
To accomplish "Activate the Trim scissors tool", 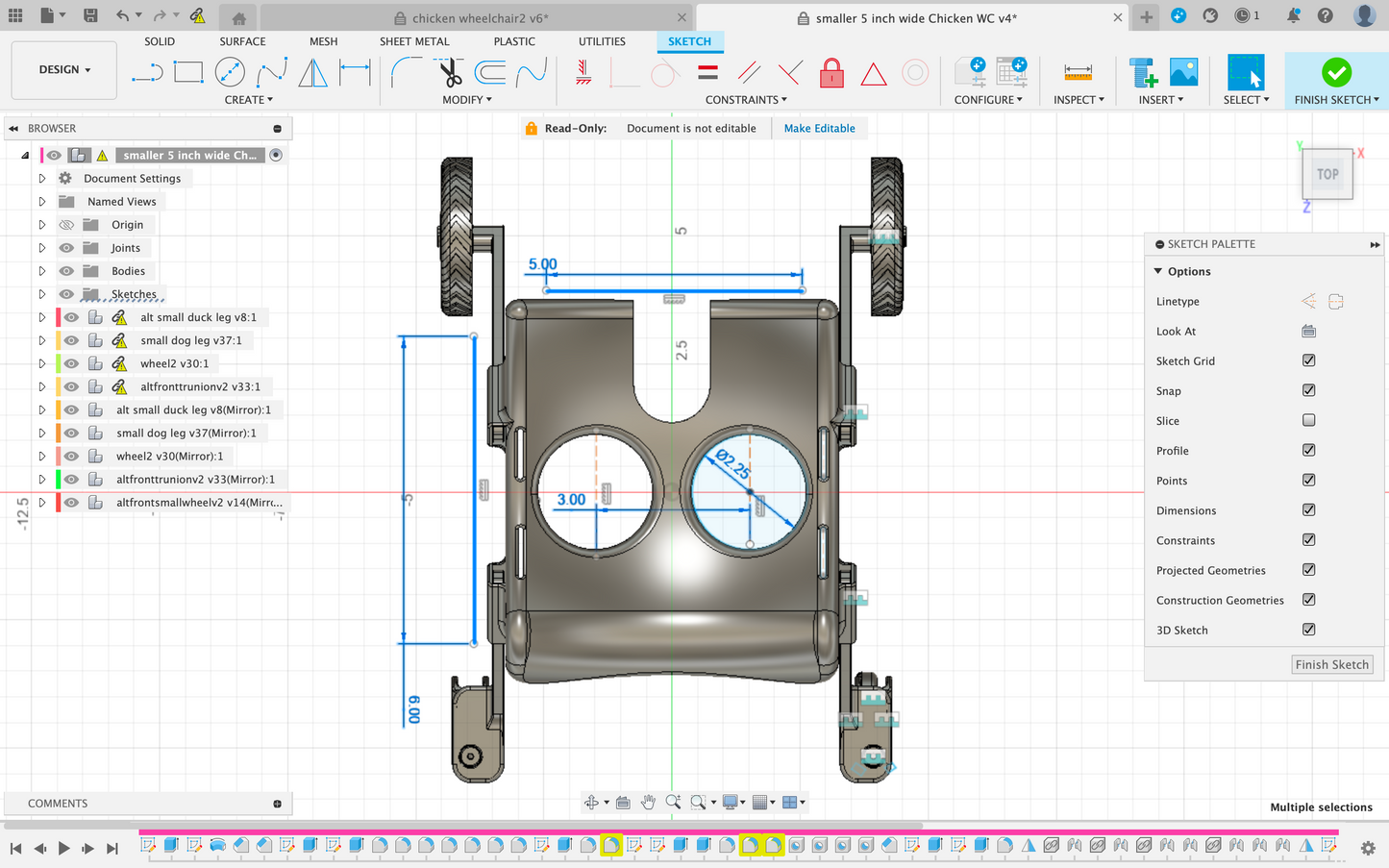I will coord(450,72).
